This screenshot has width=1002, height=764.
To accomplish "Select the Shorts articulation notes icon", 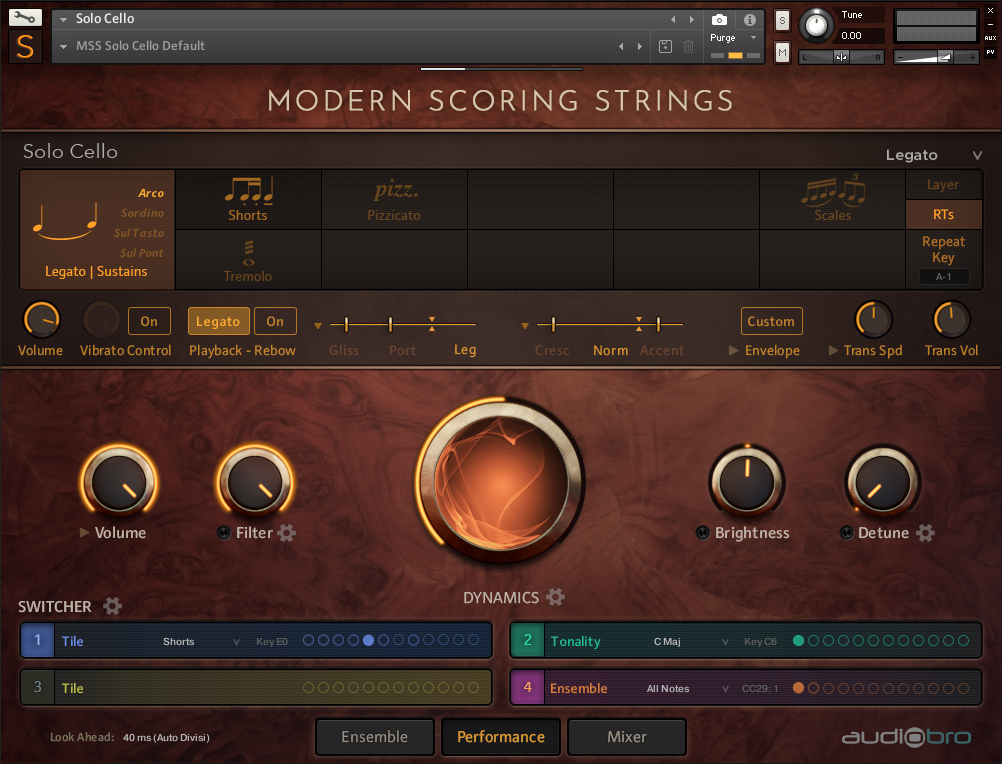I will [x=248, y=190].
